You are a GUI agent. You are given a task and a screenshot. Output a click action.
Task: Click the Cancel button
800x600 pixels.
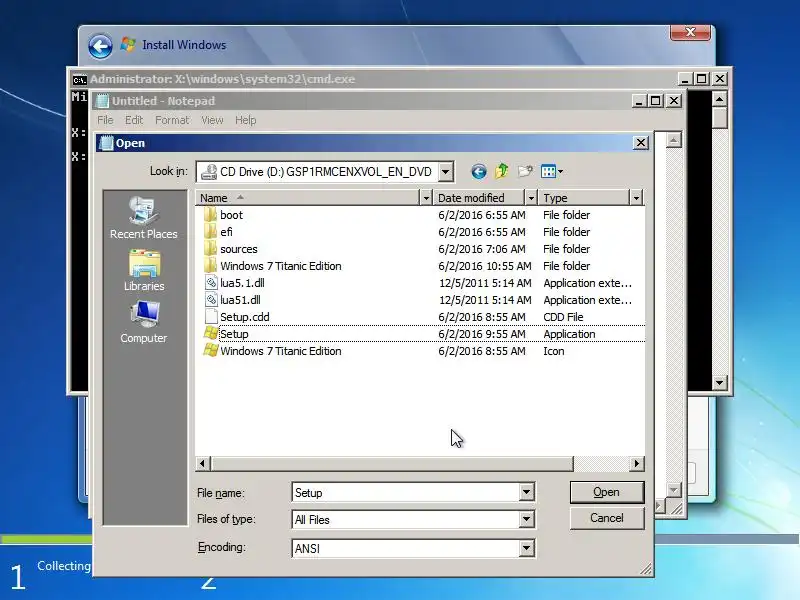(607, 518)
